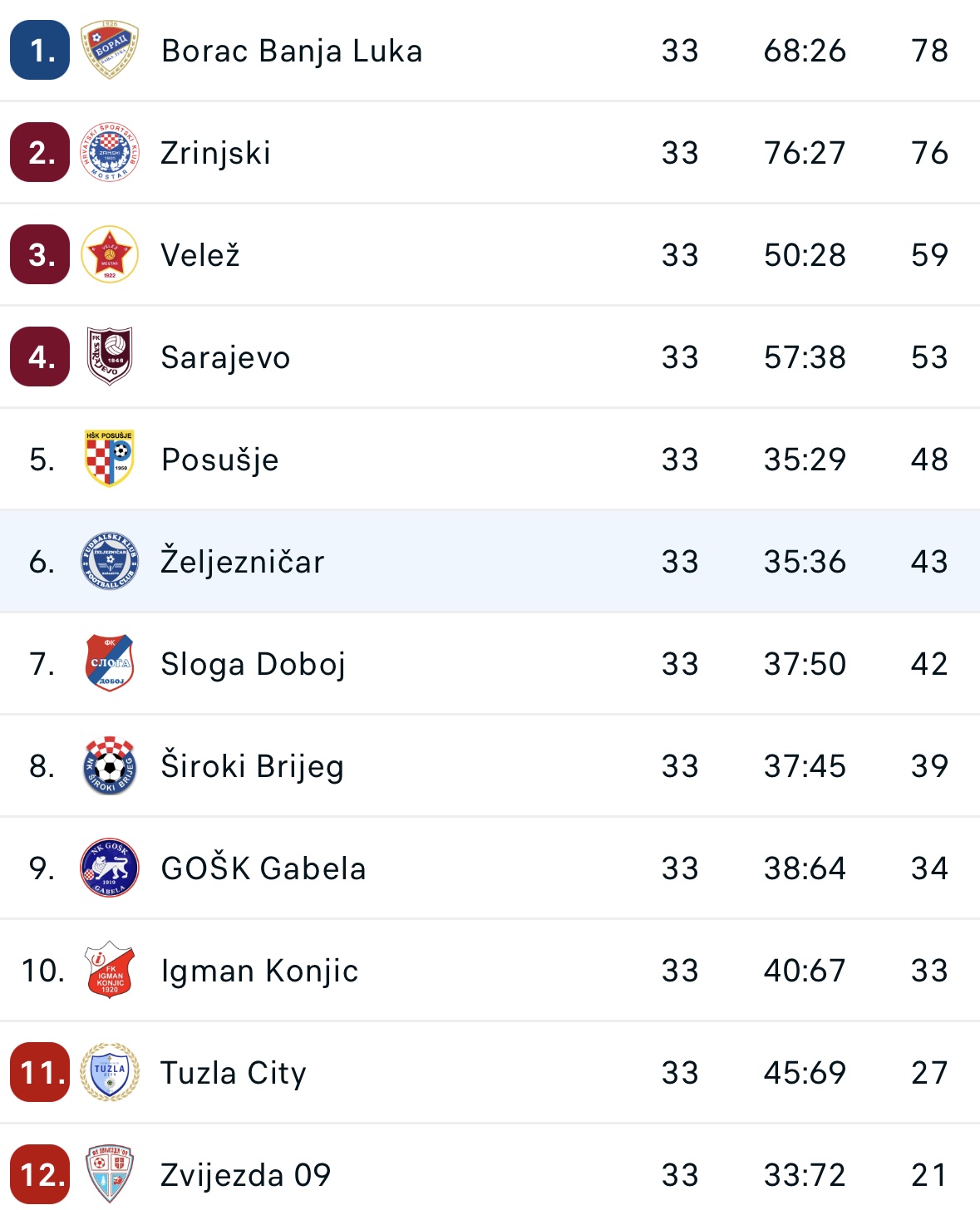Tap the Igman Konjic table row name
Viewport: 980px width, 1210px height.
(x=259, y=971)
